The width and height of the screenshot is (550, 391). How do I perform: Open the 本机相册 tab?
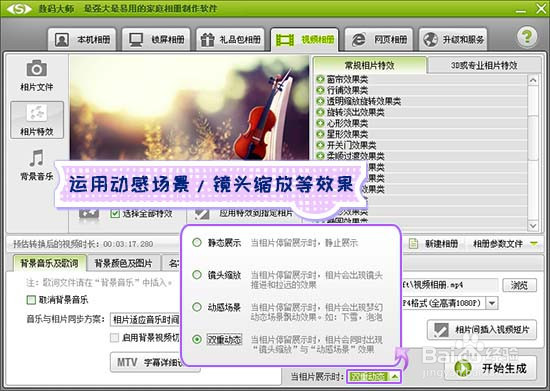pos(82,39)
